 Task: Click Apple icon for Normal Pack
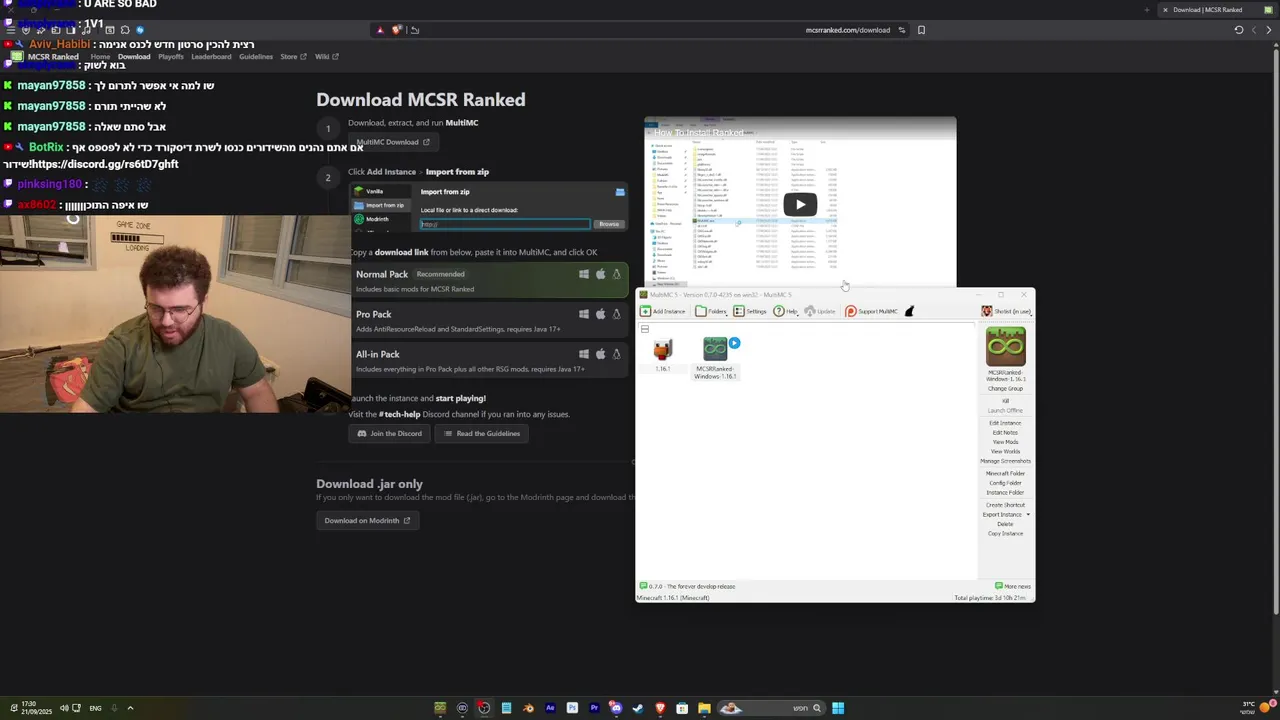click(600, 274)
